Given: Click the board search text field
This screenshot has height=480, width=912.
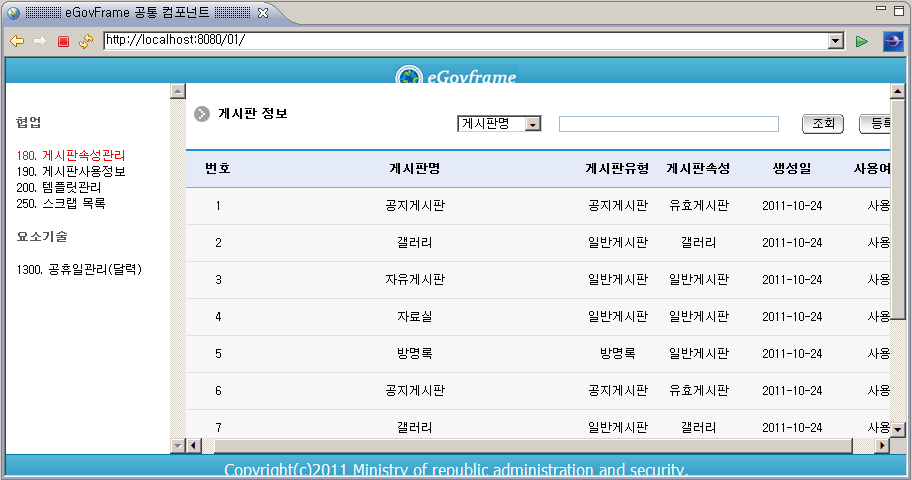Looking at the screenshot, I should coord(668,124).
